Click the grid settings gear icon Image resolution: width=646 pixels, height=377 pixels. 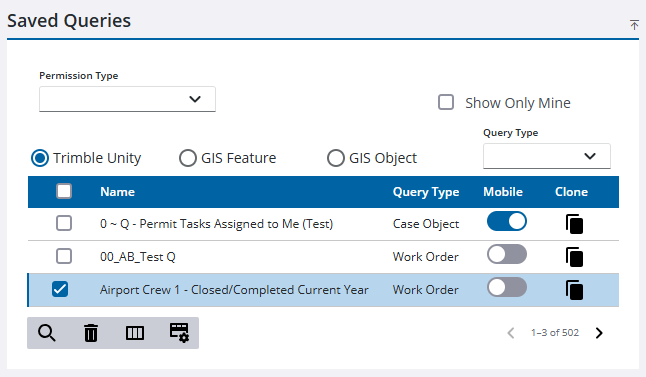(x=179, y=333)
